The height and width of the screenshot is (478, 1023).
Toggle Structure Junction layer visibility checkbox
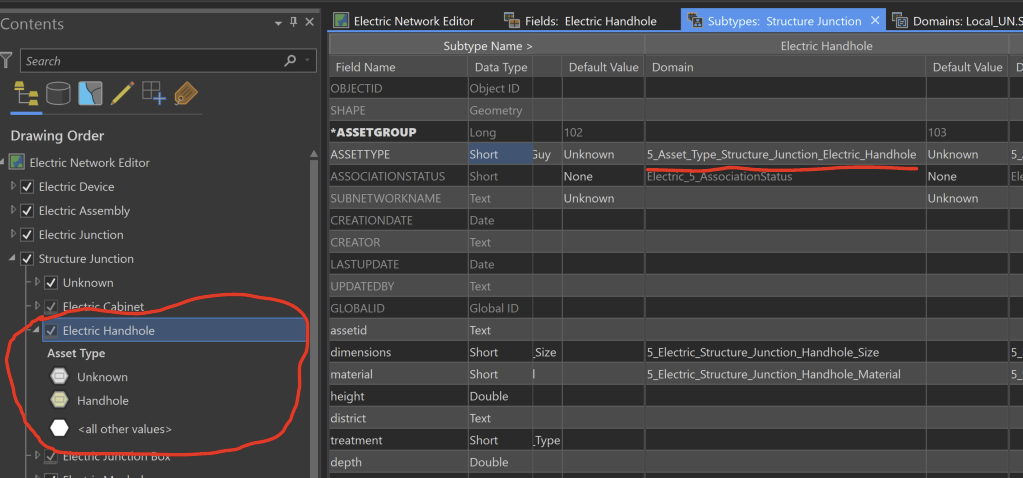27,259
